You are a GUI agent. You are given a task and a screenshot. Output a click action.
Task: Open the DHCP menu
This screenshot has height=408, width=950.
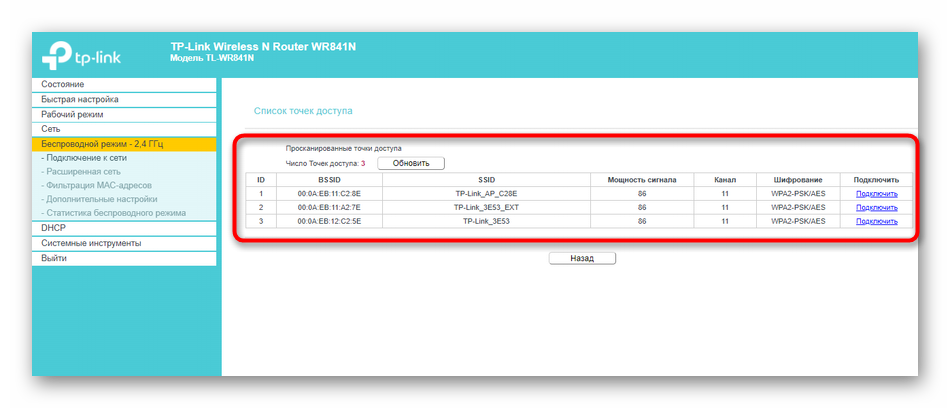[124, 229]
